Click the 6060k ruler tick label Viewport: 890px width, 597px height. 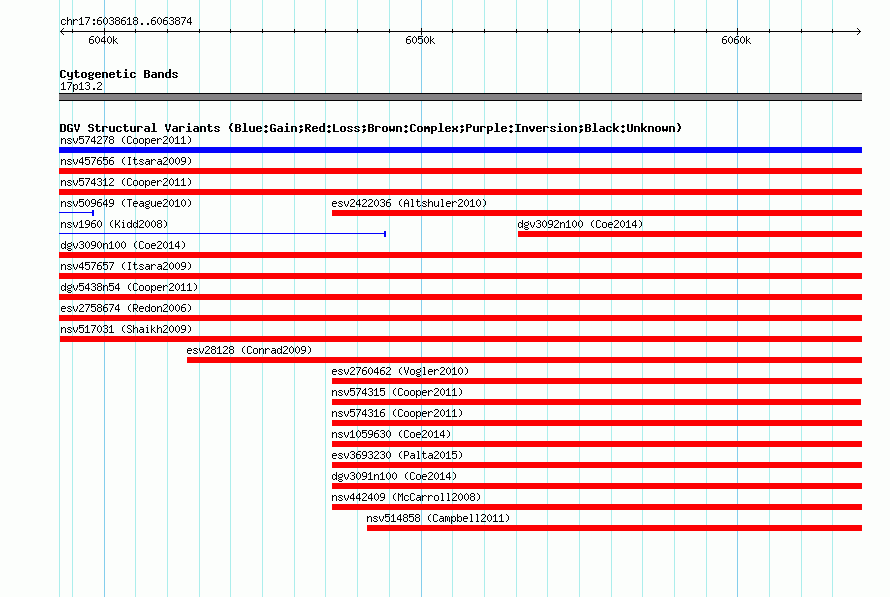736,40
